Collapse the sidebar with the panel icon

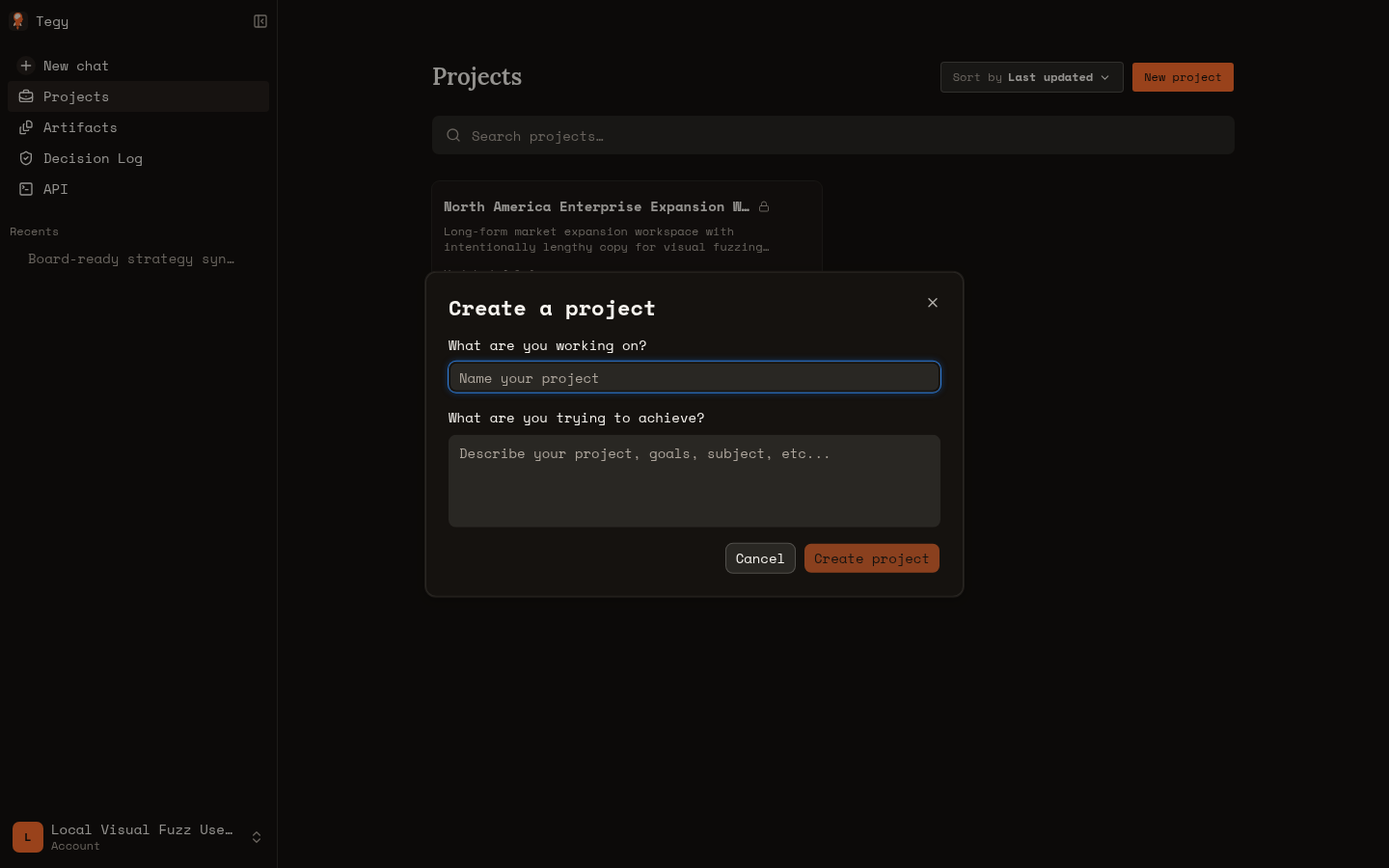click(x=260, y=21)
